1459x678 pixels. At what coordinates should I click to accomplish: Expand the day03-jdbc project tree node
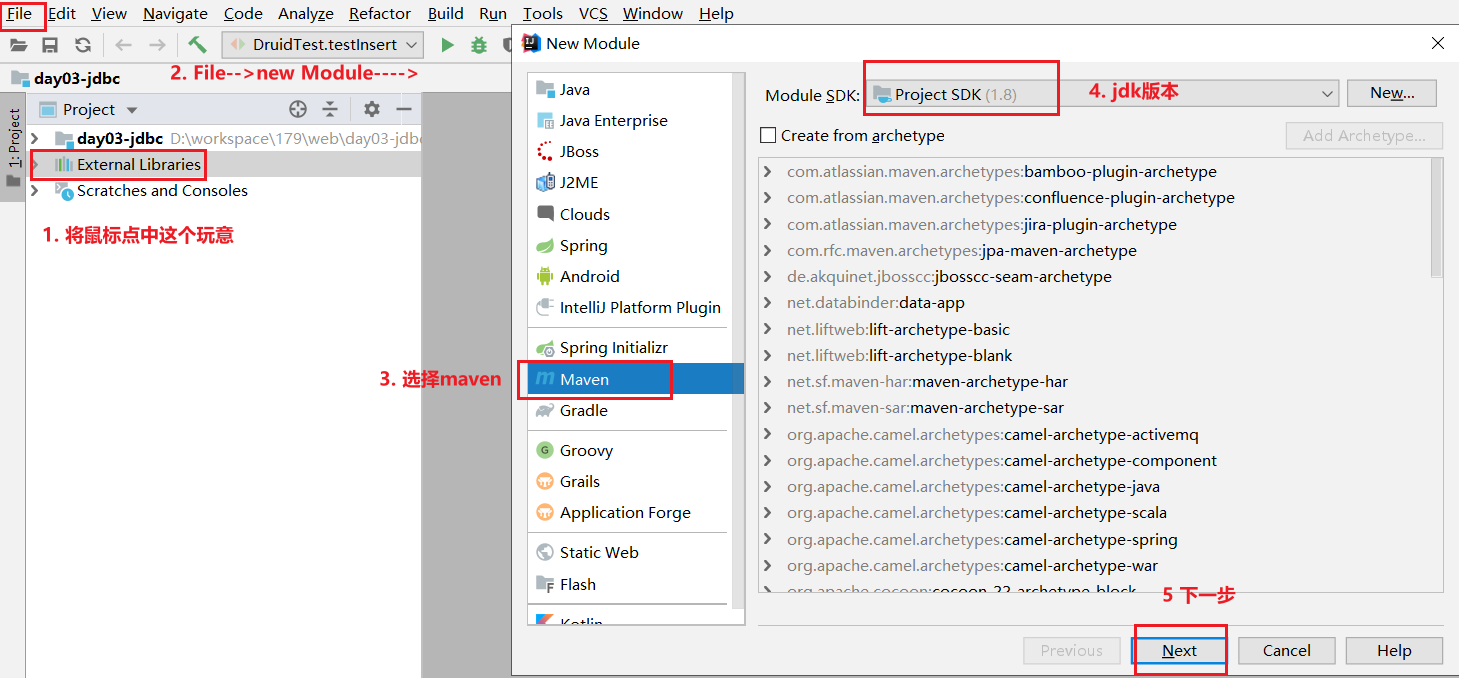tap(35, 138)
